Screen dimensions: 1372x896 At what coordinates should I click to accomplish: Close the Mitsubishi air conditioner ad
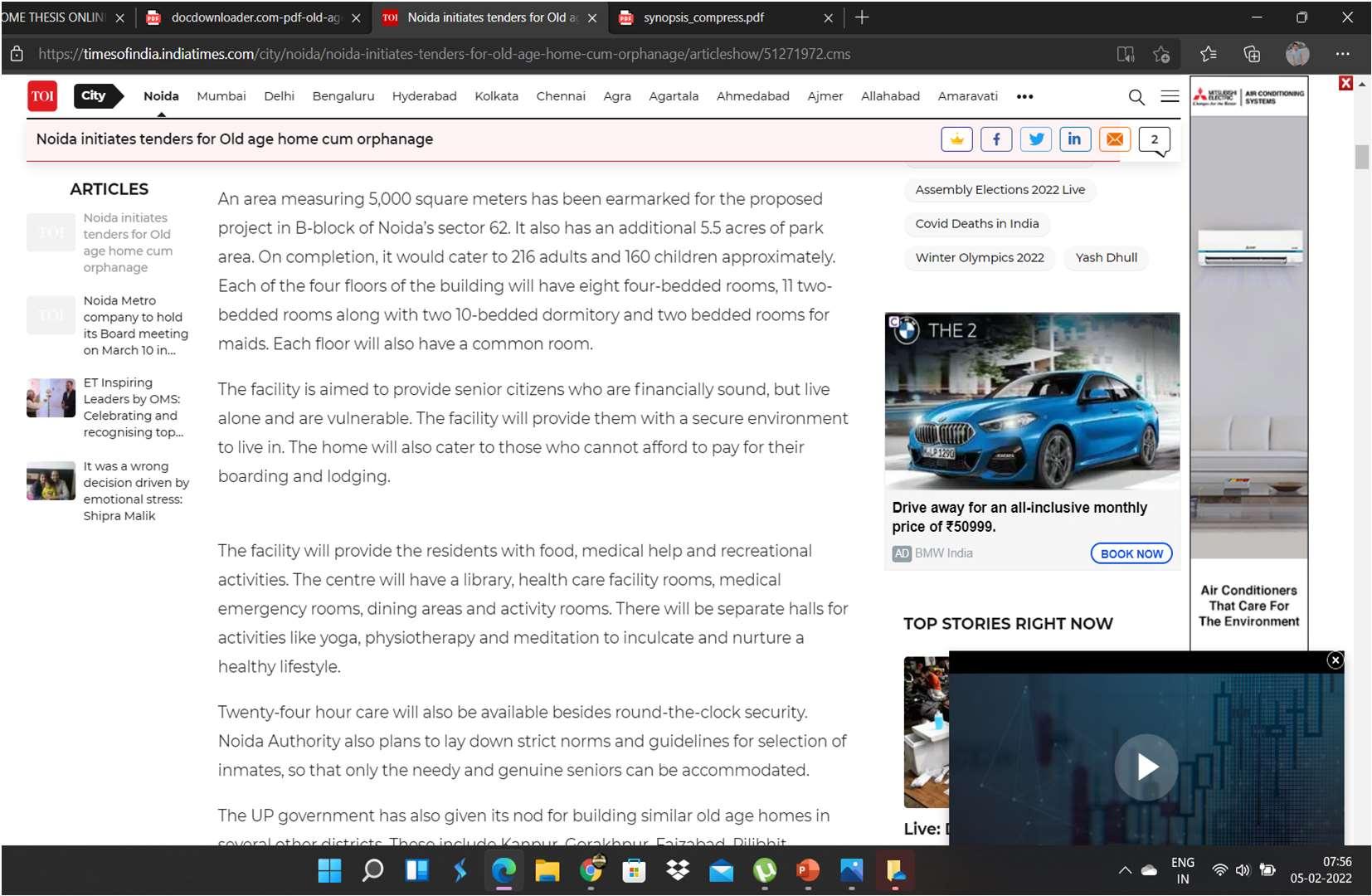[x=1345, y=83]
